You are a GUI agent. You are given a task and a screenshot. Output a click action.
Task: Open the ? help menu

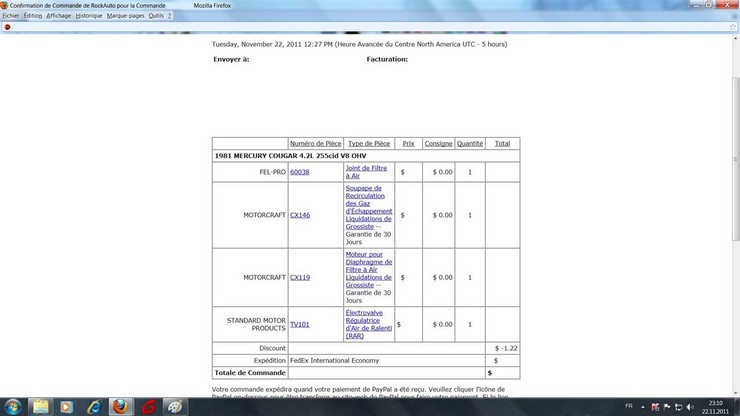click(169, 16)
